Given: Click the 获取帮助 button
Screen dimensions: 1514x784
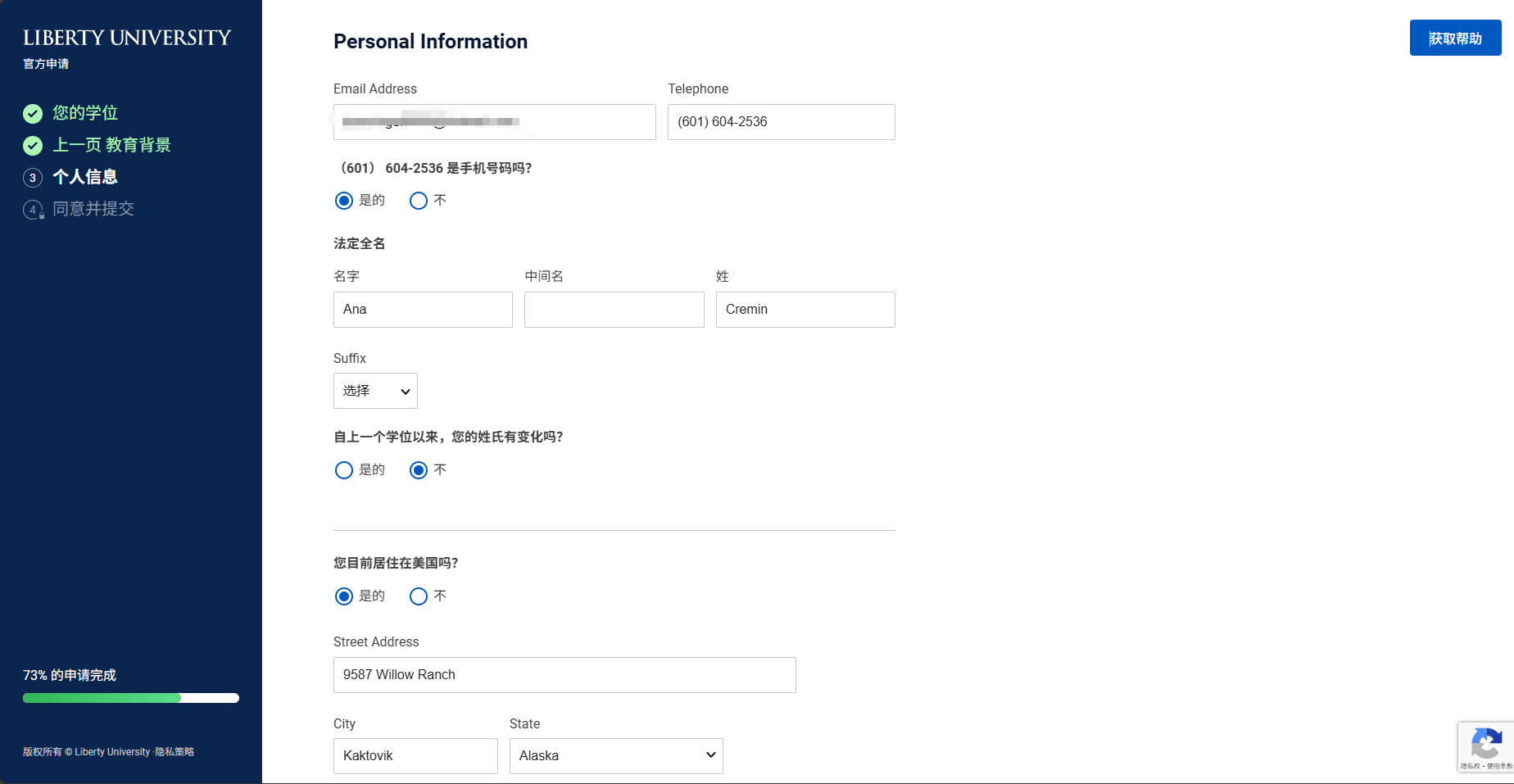Looking at the screenshot, I should coord(1455,39).
